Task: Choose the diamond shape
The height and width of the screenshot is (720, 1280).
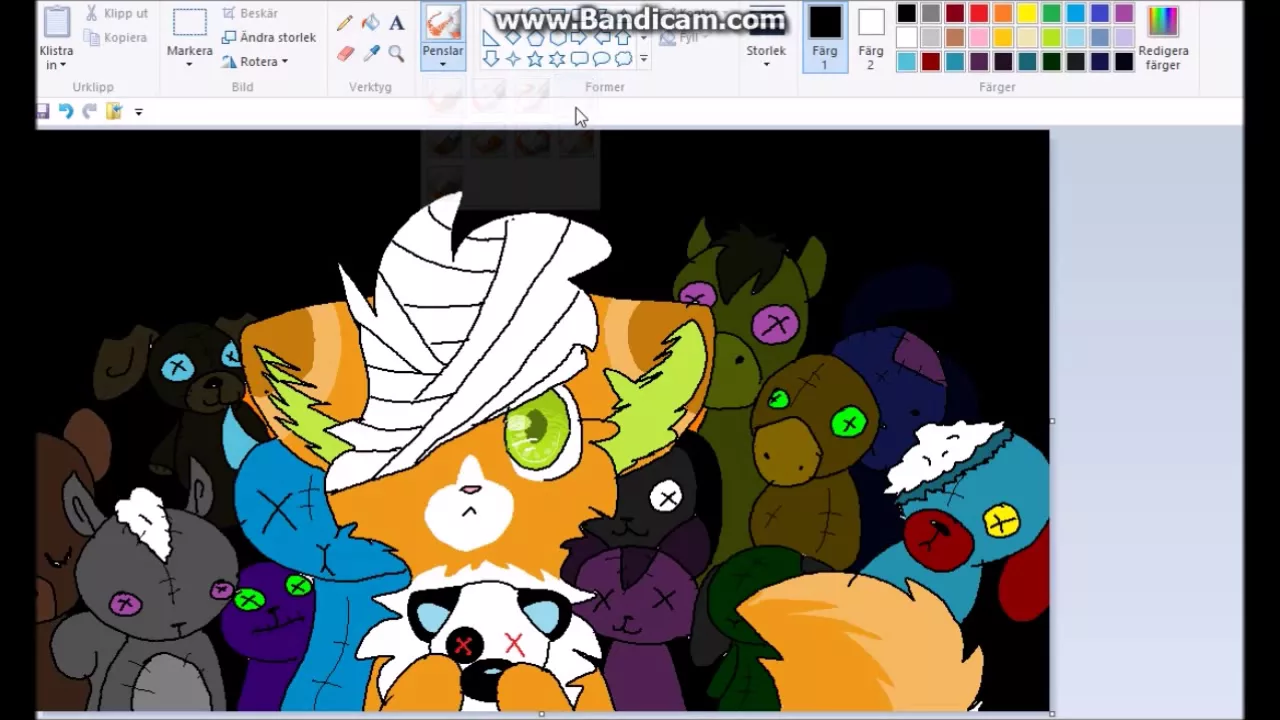Action: pyautogui.click(x=513, y=37)
